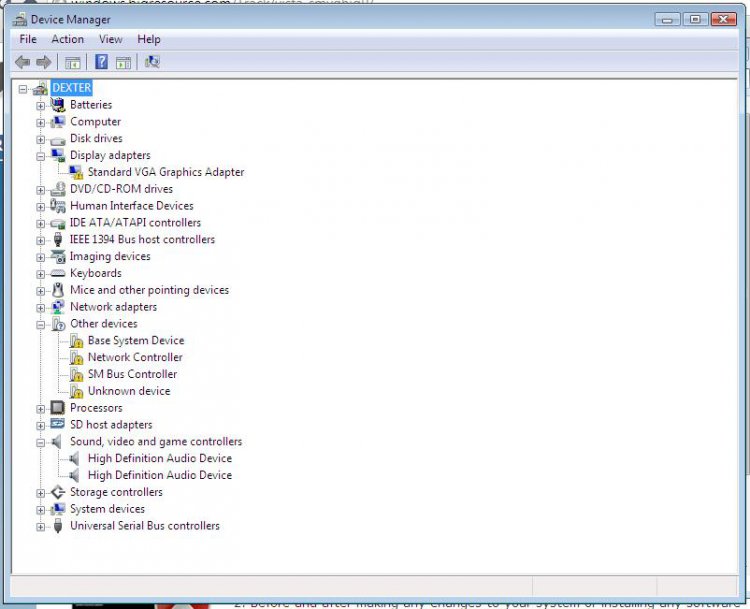The image size is (750, 609).
Task: Expand the Processors node
Action: pyautogui.click(x=40, y=409)
